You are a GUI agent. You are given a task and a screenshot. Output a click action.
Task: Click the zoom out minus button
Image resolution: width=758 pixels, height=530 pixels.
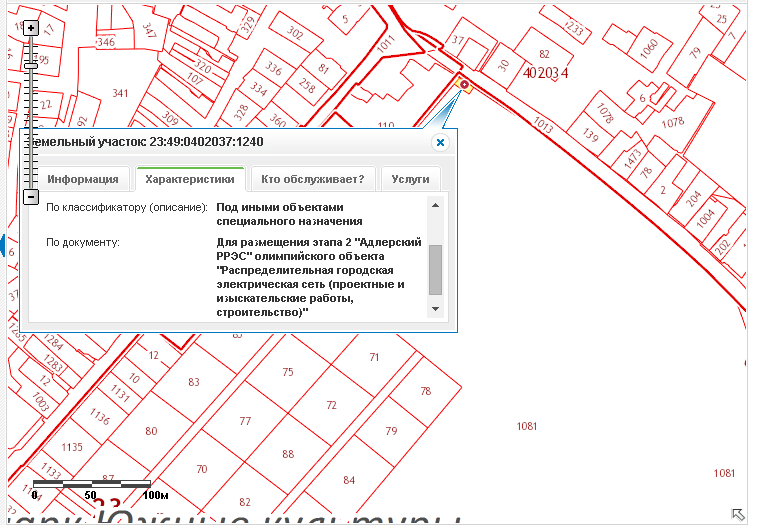click(x=31, y=197)
